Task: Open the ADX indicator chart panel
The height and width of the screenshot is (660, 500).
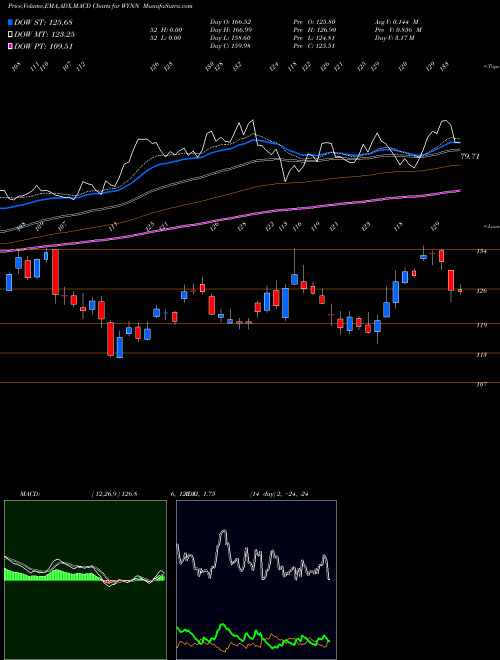Action: pyautogui.click(x=256, y=580)
